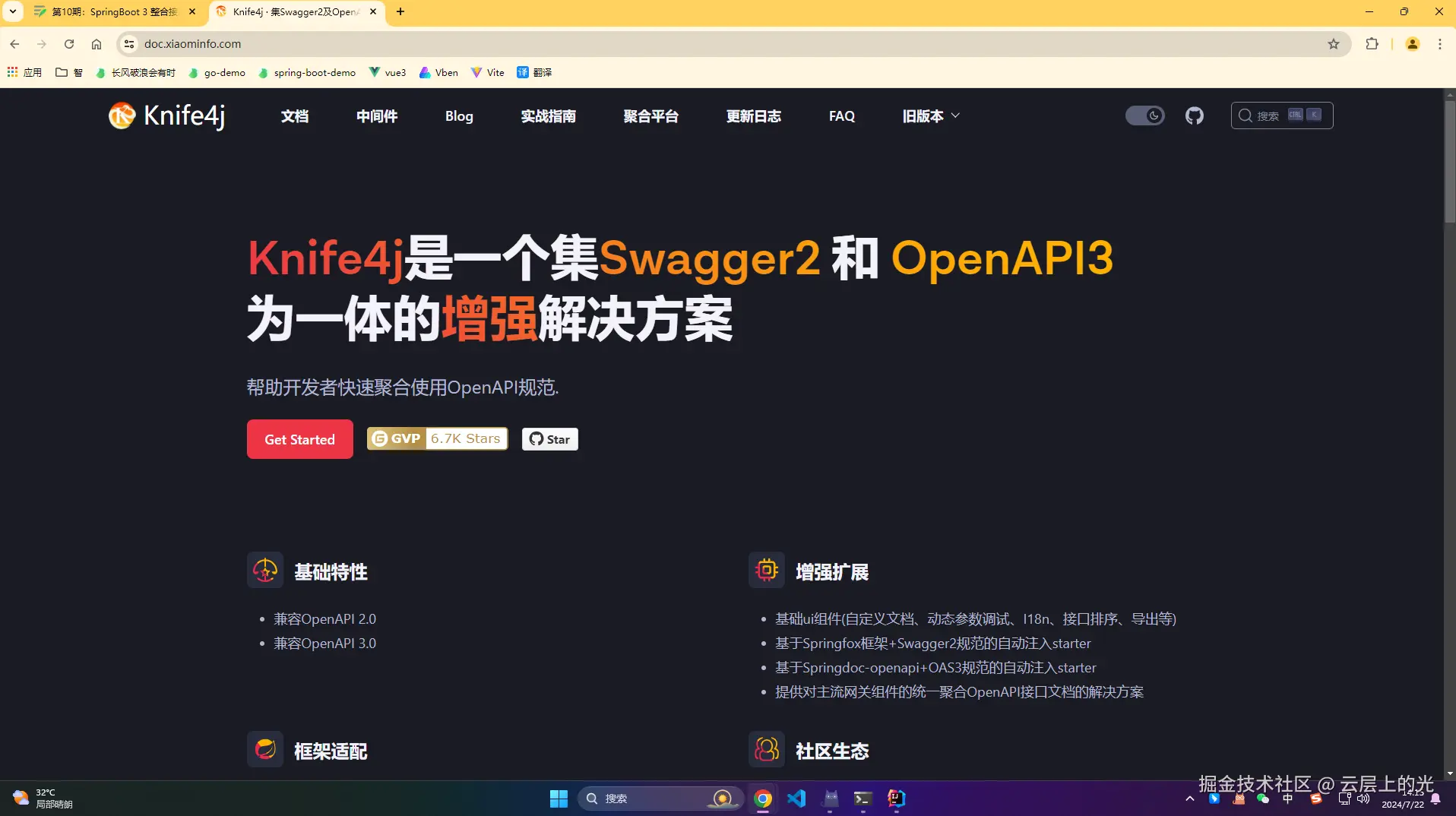Viewport: 1456px width, 816px height.
Task: Open IntelliJ IDEA from the taskbar
Action: 897,799
